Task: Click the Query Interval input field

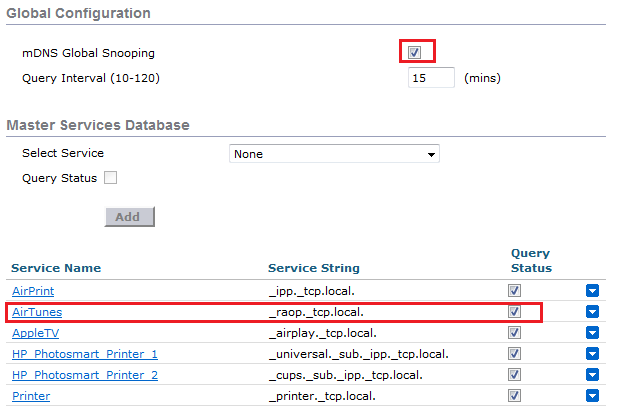Action: (x=431, y=78)
